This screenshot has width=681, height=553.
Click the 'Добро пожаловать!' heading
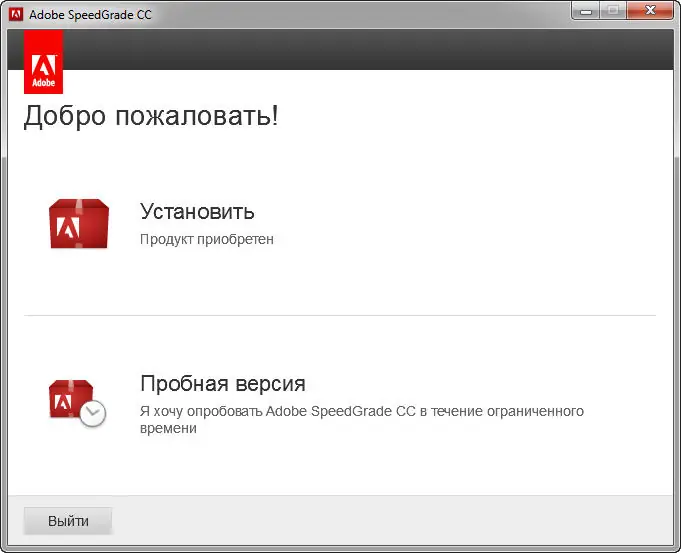point(151,116)
